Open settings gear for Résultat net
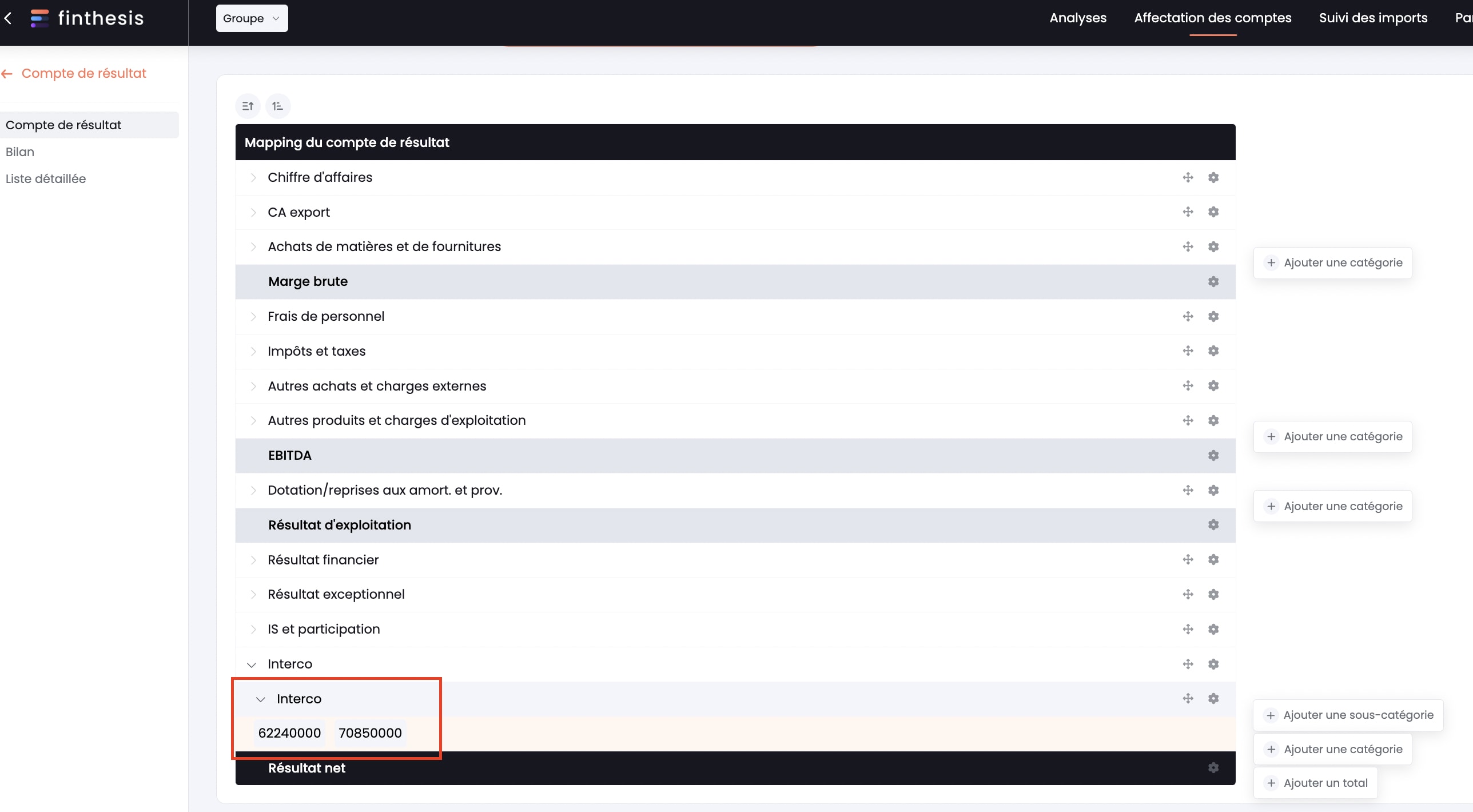 click(1213, 767)
